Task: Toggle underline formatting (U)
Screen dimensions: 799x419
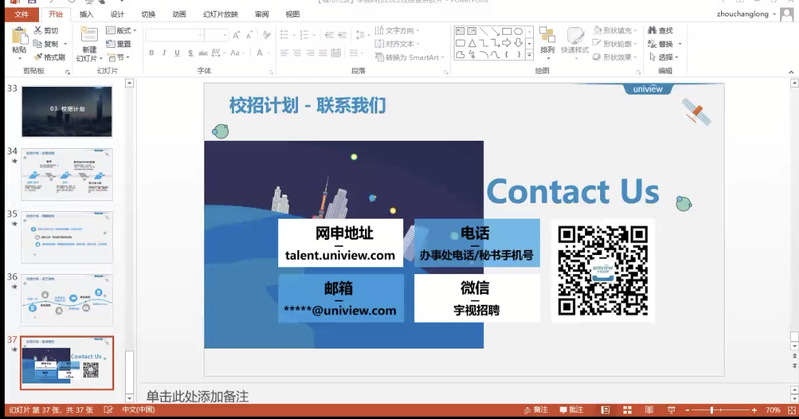Action: (x=177, y=53)
